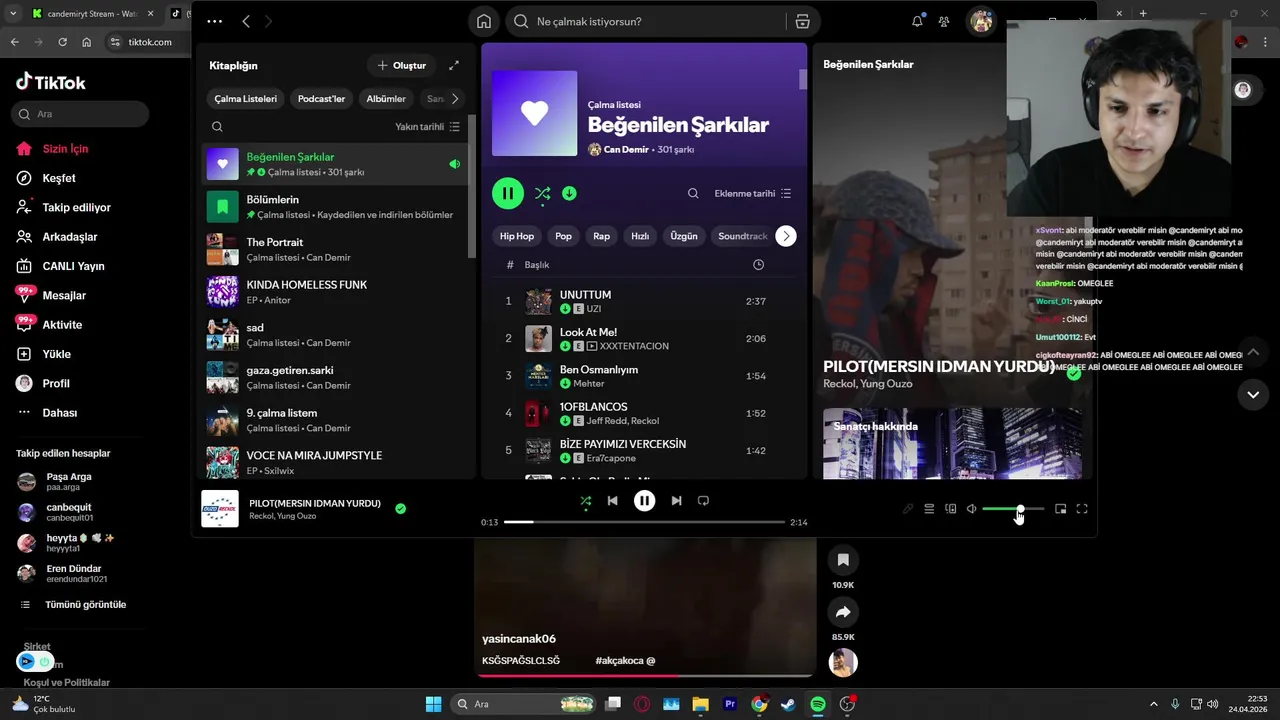This screenshot has height=720, width=1280.
Task: Remove PILOT from liked songs in player bar
Action: click(x=400, y=509)
